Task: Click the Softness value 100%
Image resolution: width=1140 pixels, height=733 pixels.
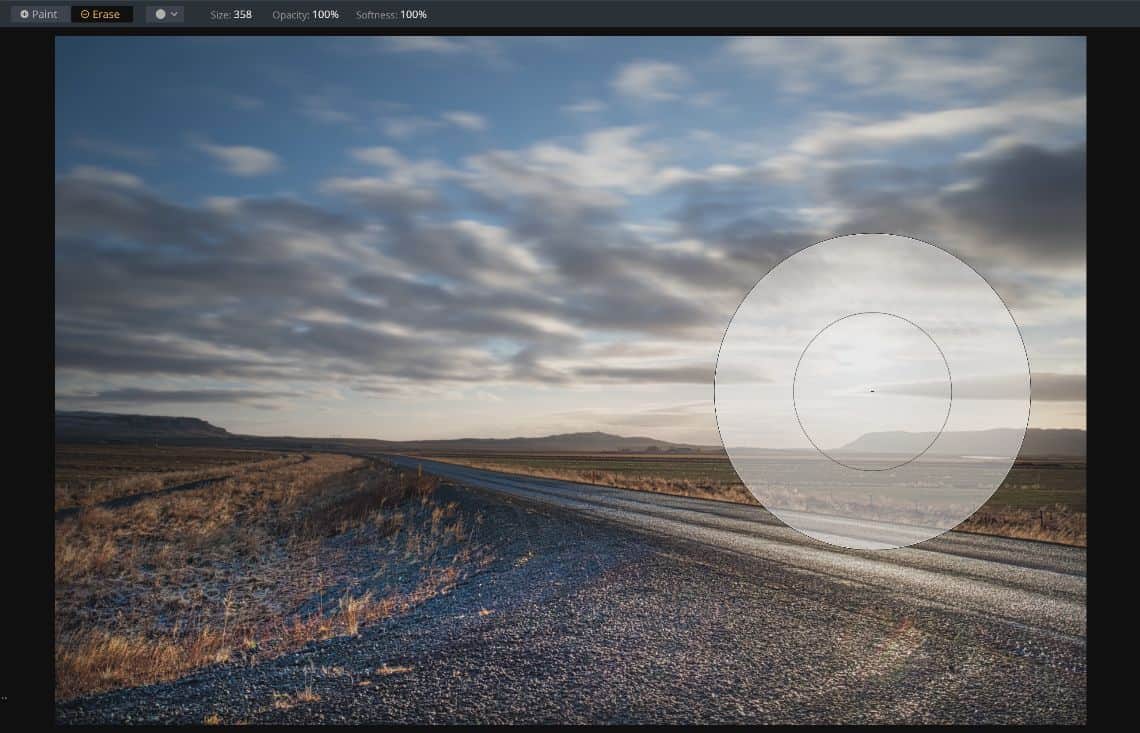Action: [413, 15]
